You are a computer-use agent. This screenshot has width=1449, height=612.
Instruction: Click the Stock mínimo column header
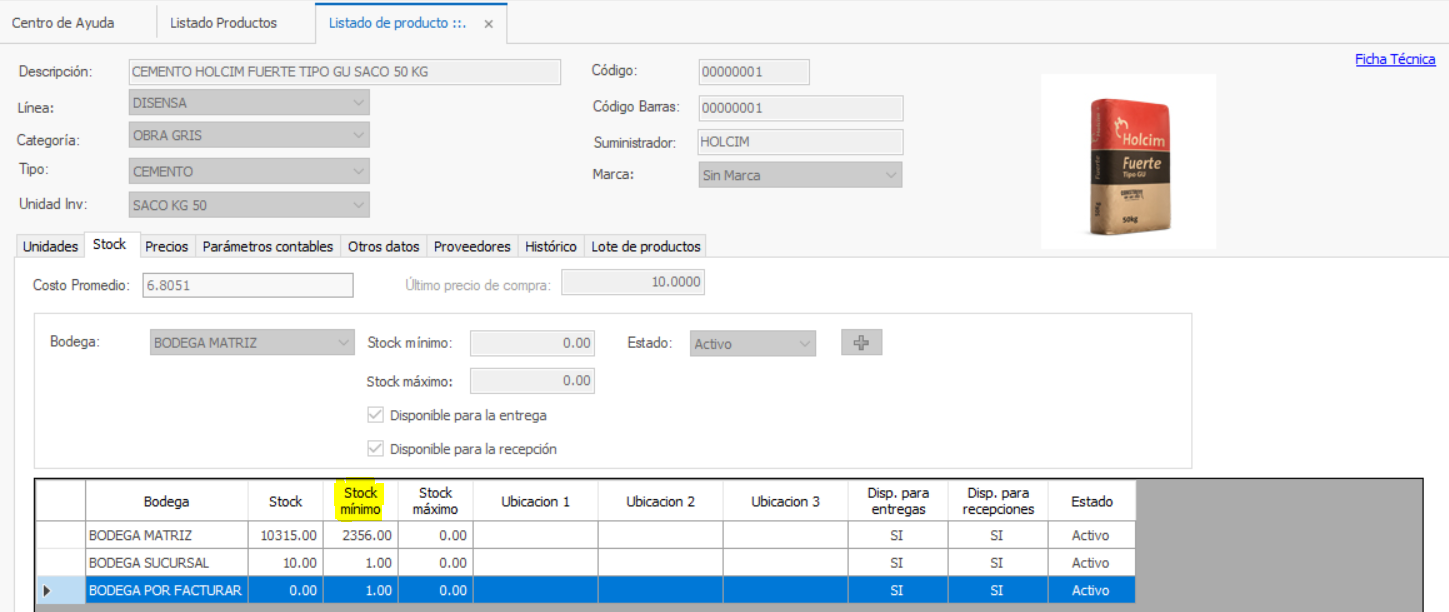click(x=360, y=501)
